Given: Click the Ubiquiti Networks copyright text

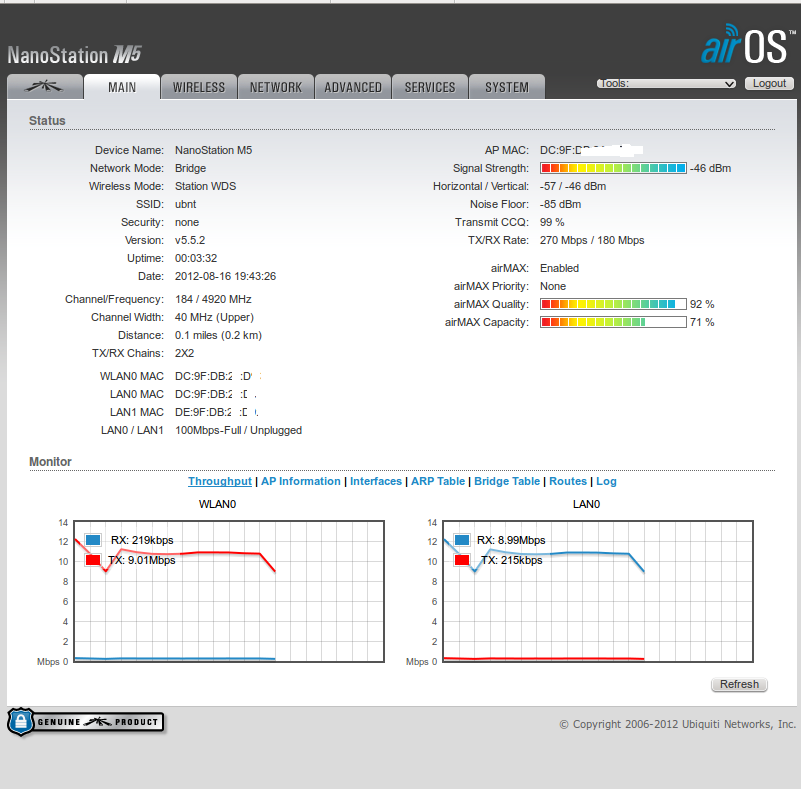Looking at the screenshot, I should pos(677,724).
